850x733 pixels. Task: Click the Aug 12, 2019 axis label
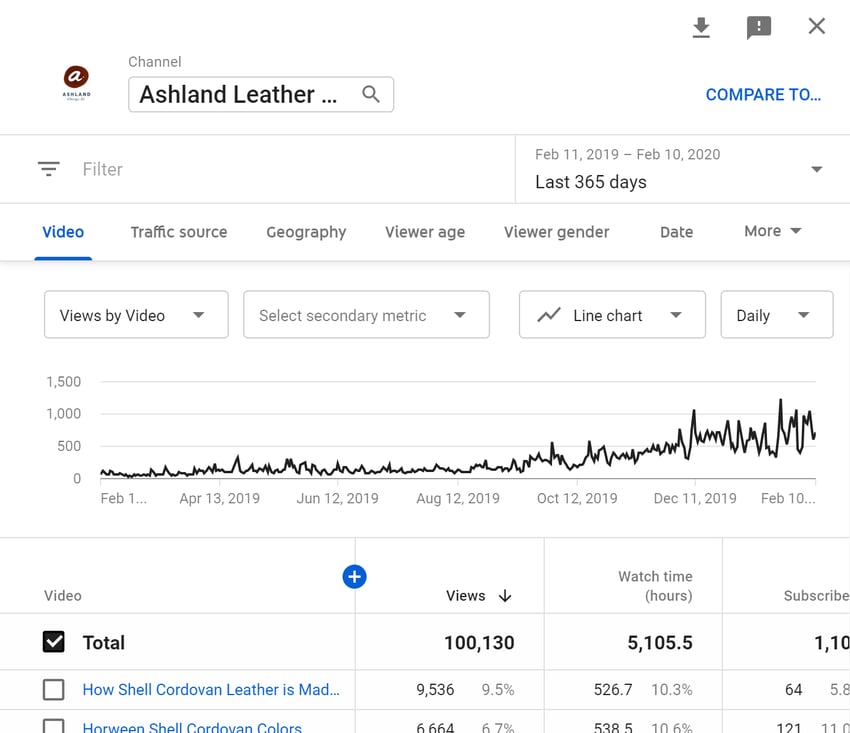(458, 498)
